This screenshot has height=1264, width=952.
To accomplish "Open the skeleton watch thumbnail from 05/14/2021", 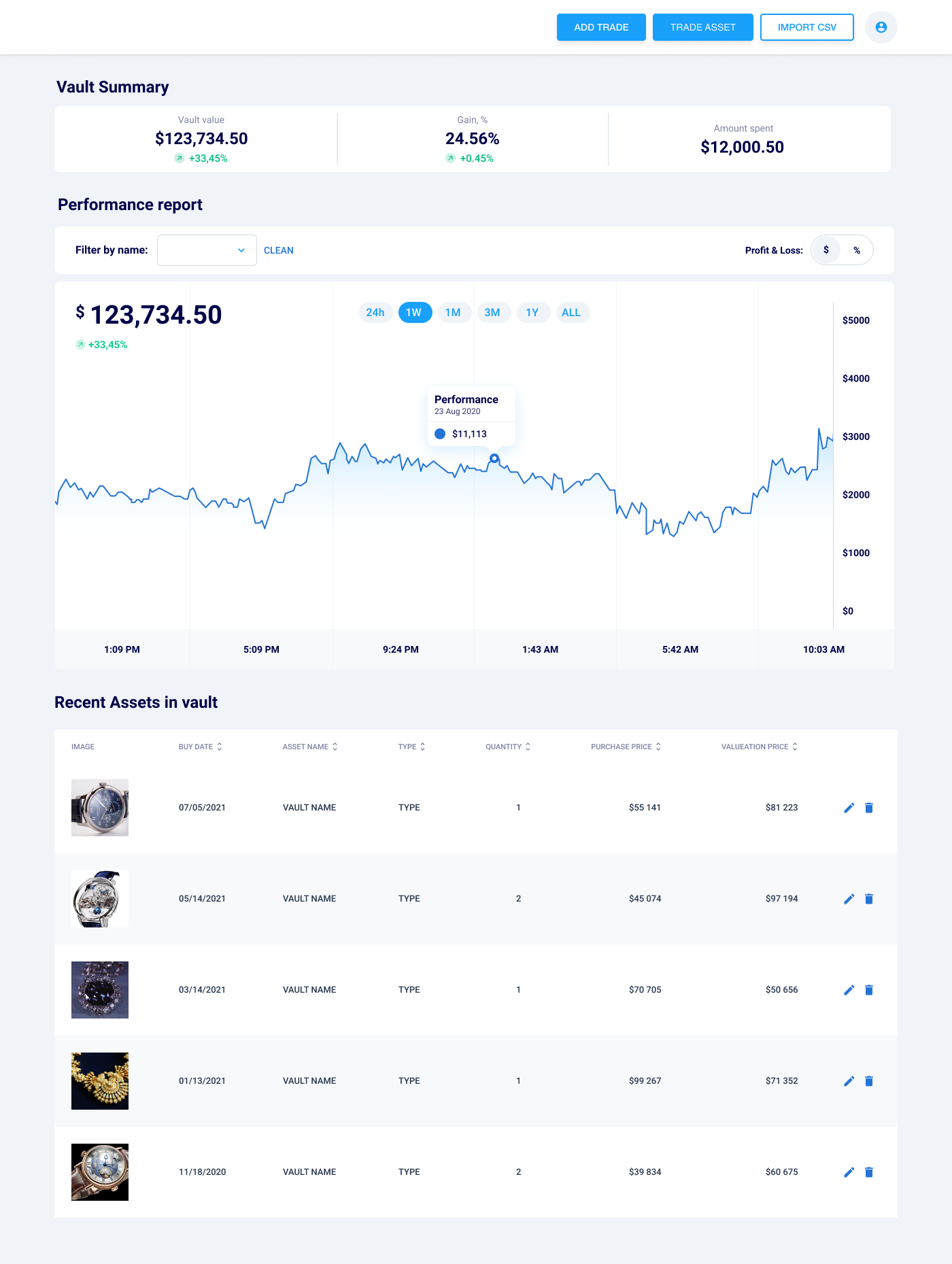I will click(x=100, y=899).
